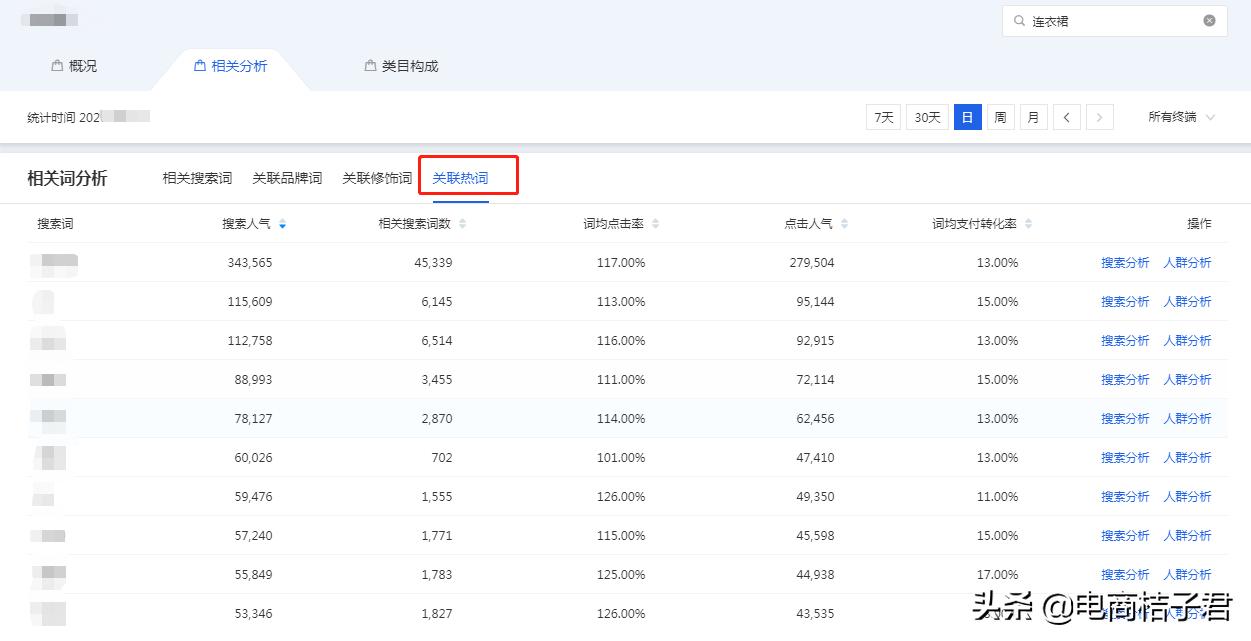Sort the 搜索人气 column by its arrows

pos(282,223)
